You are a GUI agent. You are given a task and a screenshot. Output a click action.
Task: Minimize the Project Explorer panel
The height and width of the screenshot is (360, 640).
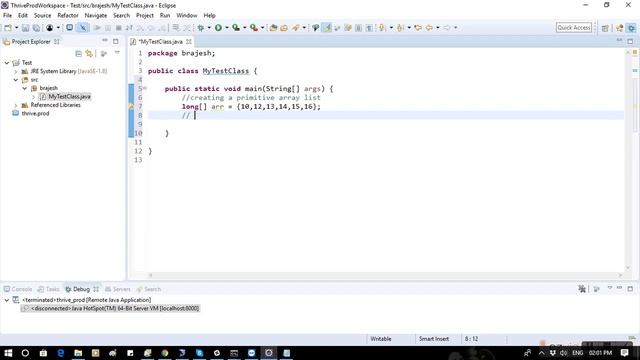(x=105, y=41)
